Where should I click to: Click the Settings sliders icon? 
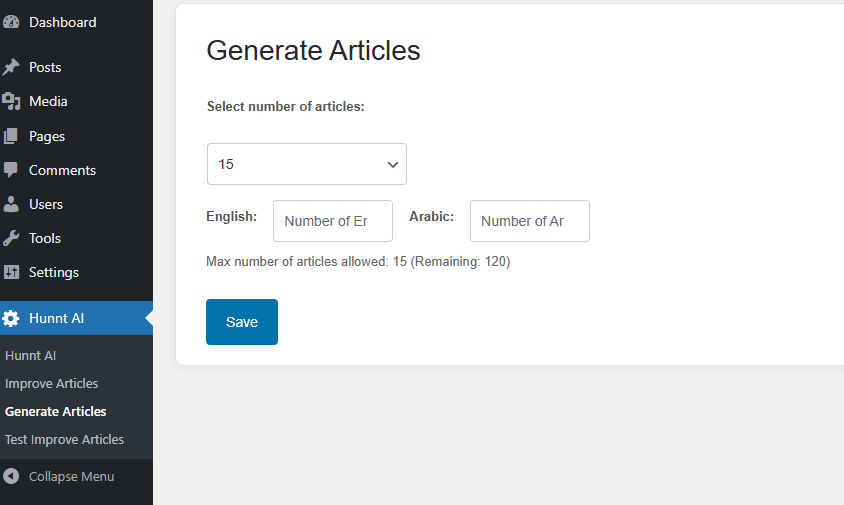tap(12, 272)
